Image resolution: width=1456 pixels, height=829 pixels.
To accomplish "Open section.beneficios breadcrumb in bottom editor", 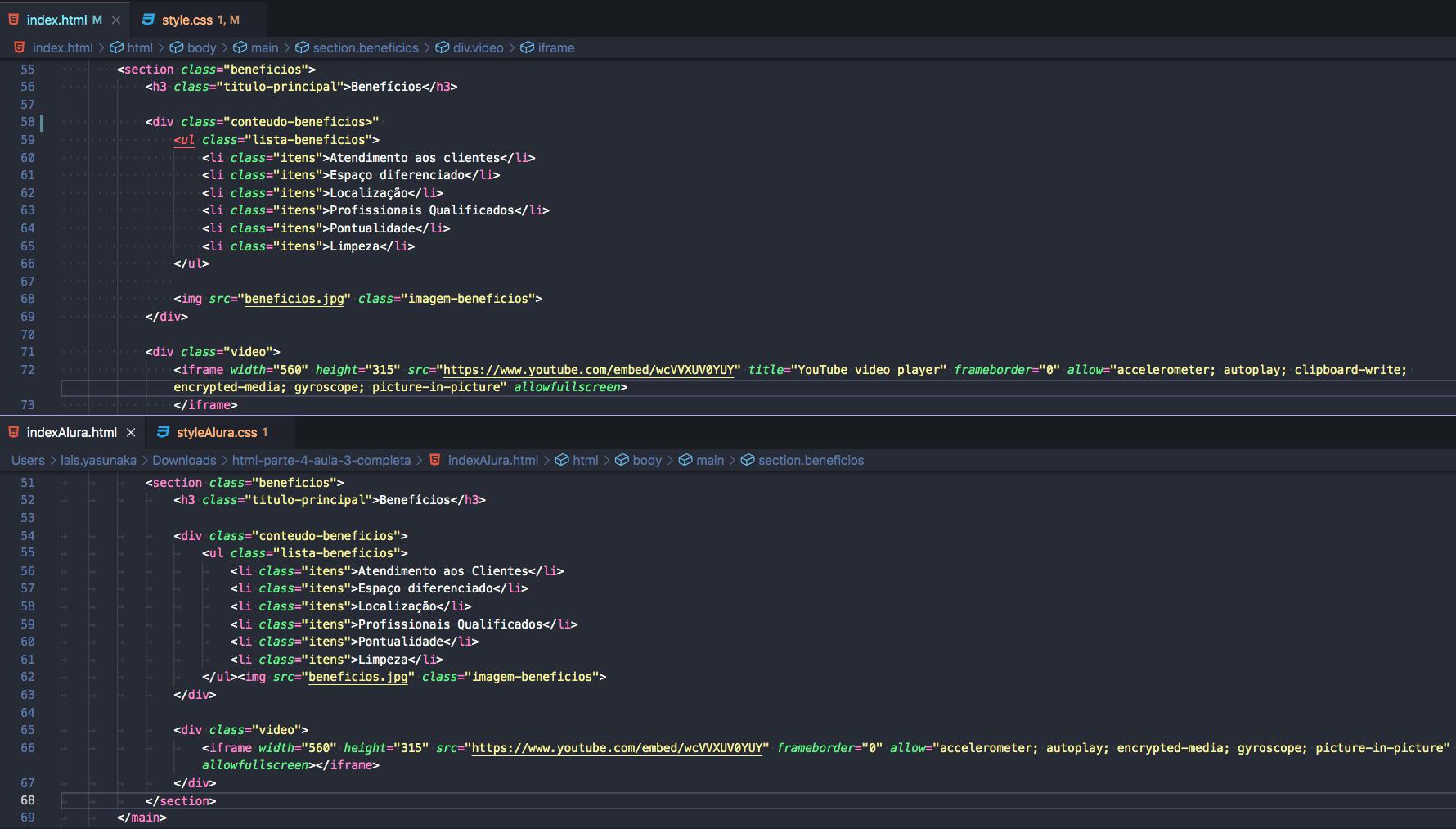I will pyautogui.click(x=811, y=460).
